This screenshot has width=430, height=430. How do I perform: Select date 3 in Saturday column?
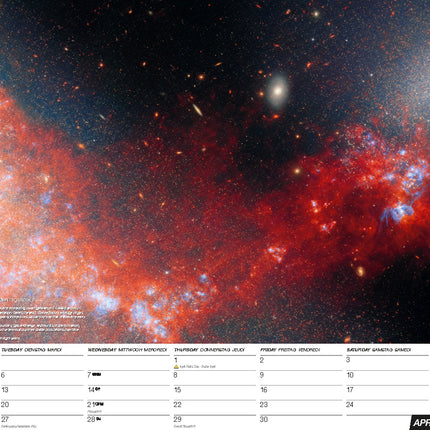pyautogui.click(x=348, y=360)
